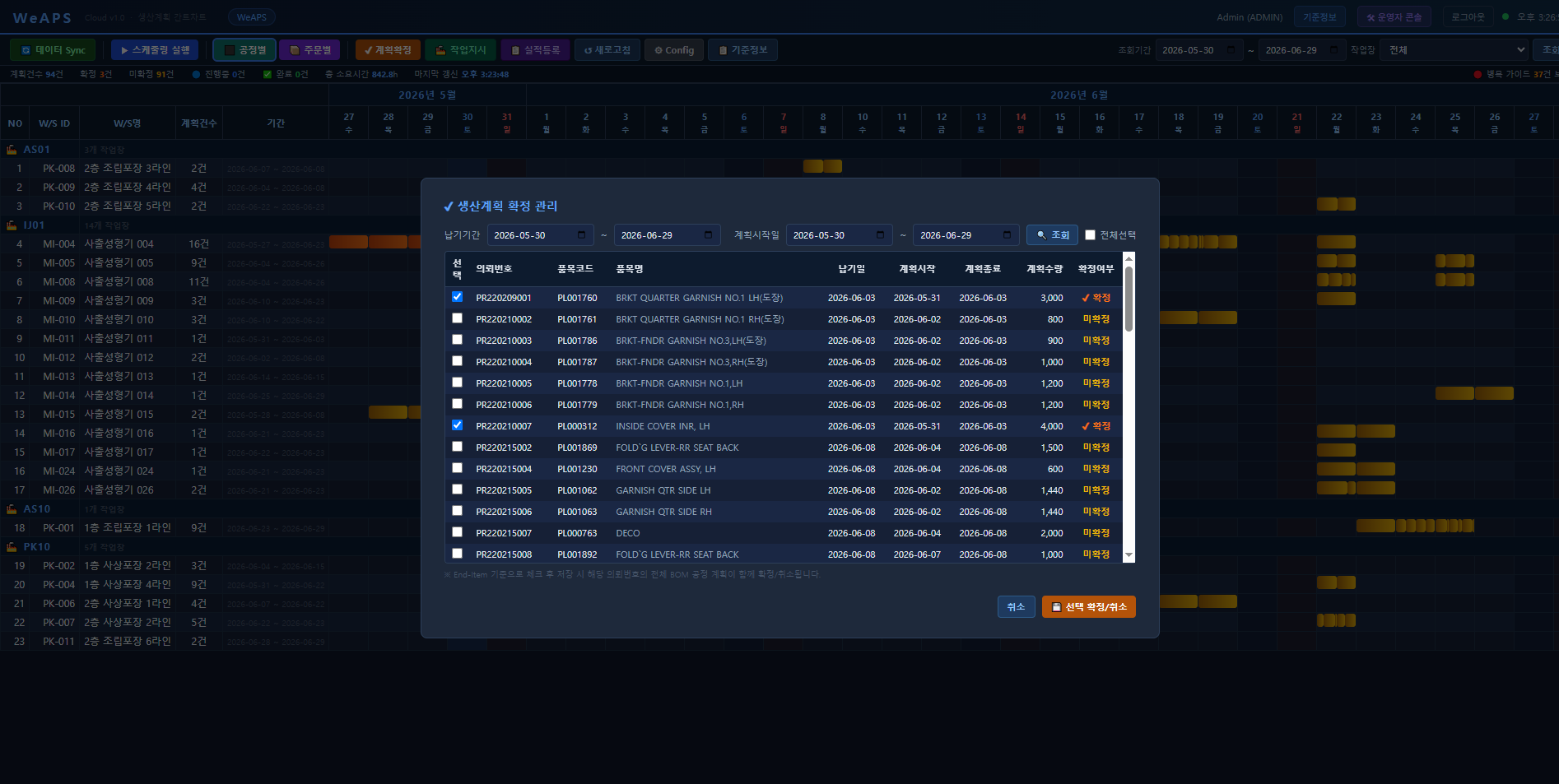
Task: Enable the 전체선택 checkbox
Action: 1090,235
